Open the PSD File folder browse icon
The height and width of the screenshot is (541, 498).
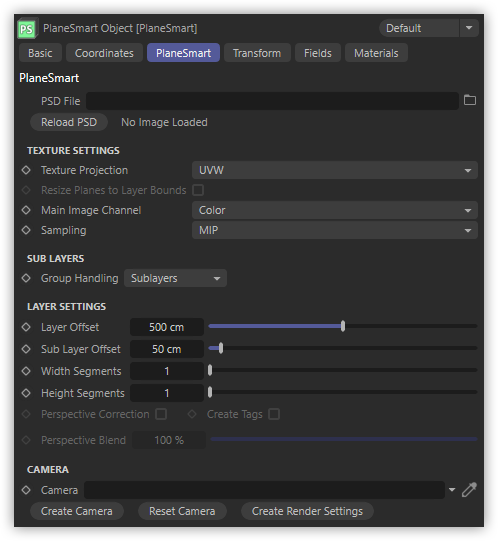pyautogui.click(x=469, y=100)
